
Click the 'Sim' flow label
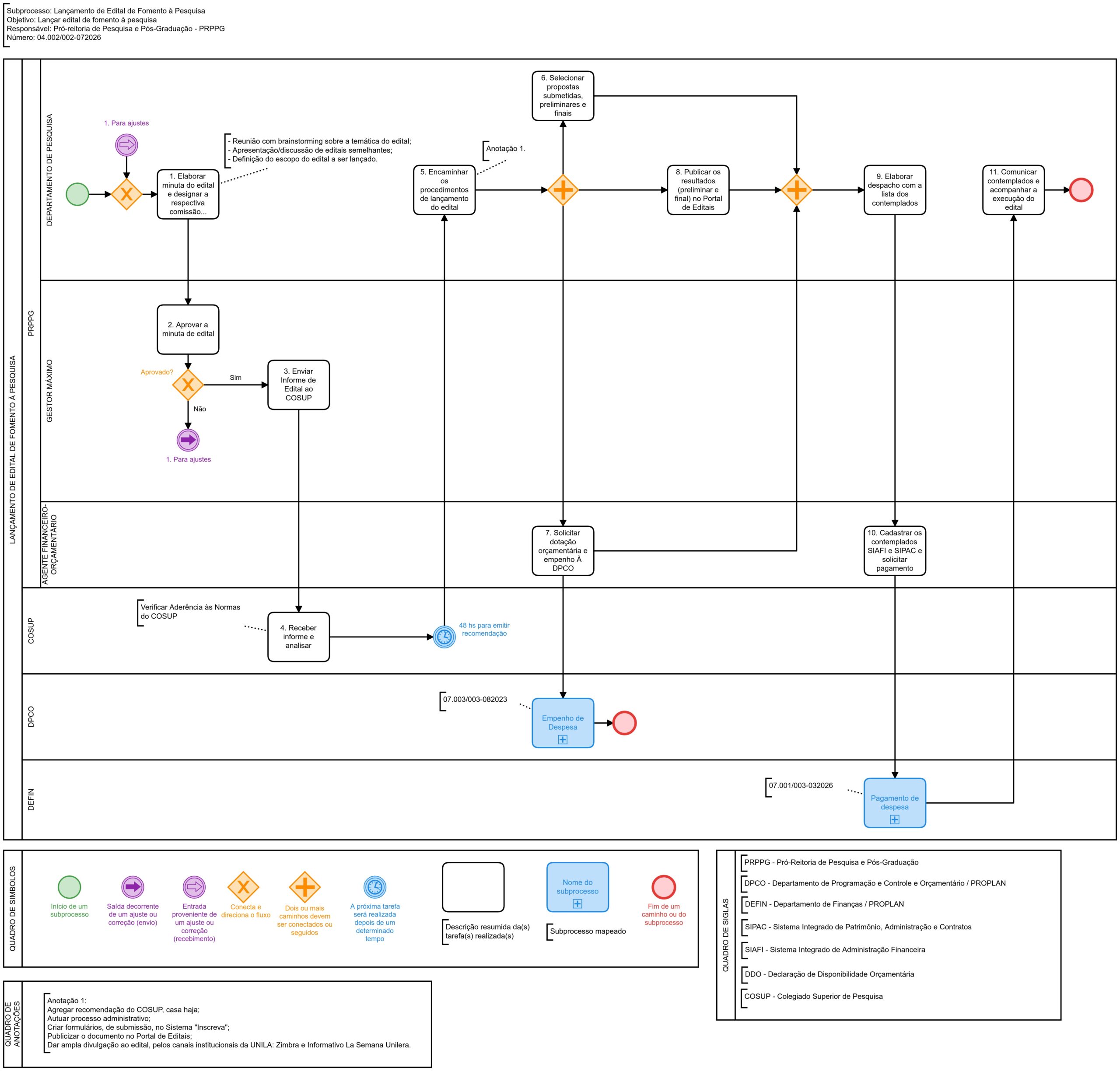click(x=236, y=378)
